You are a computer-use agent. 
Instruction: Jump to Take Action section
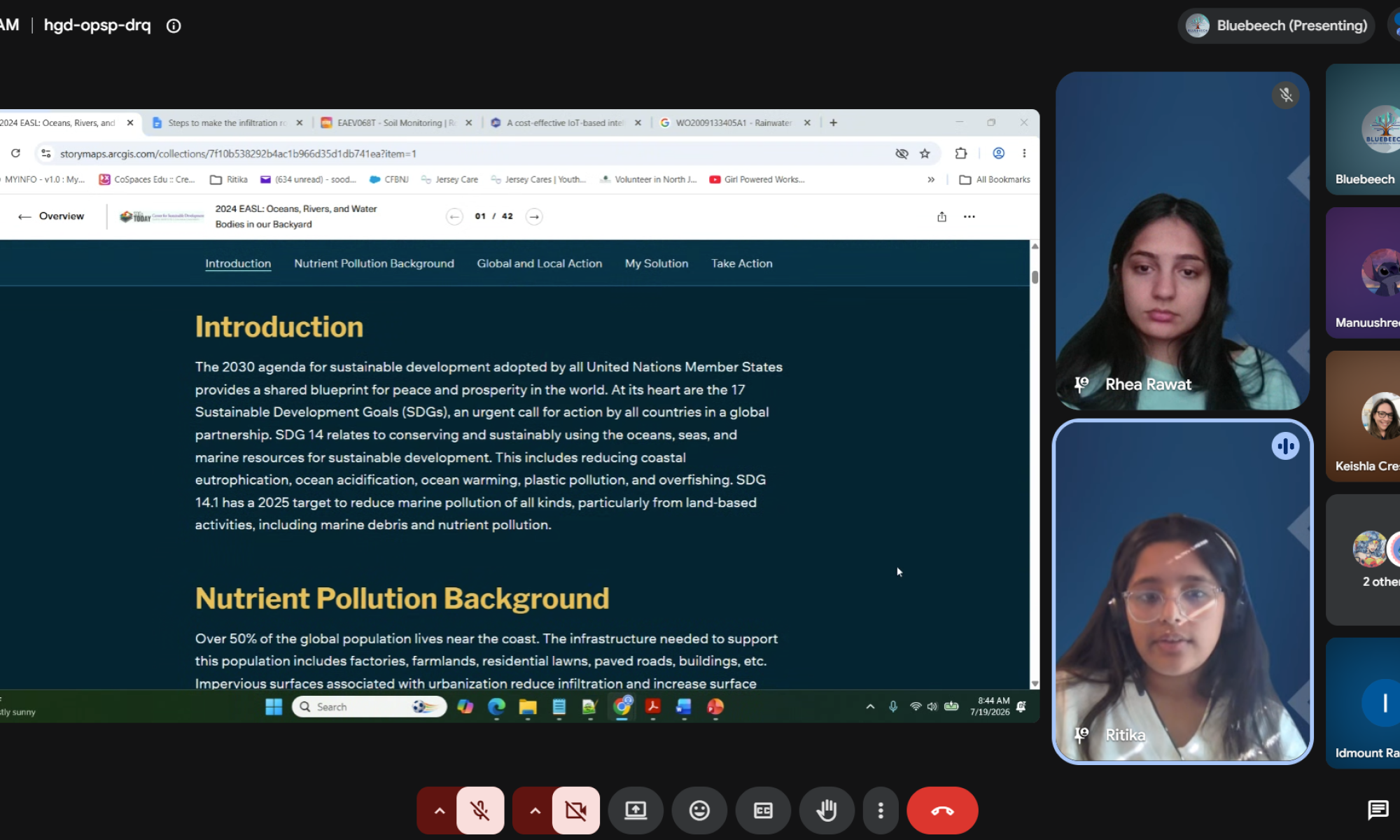click(742, 263)
